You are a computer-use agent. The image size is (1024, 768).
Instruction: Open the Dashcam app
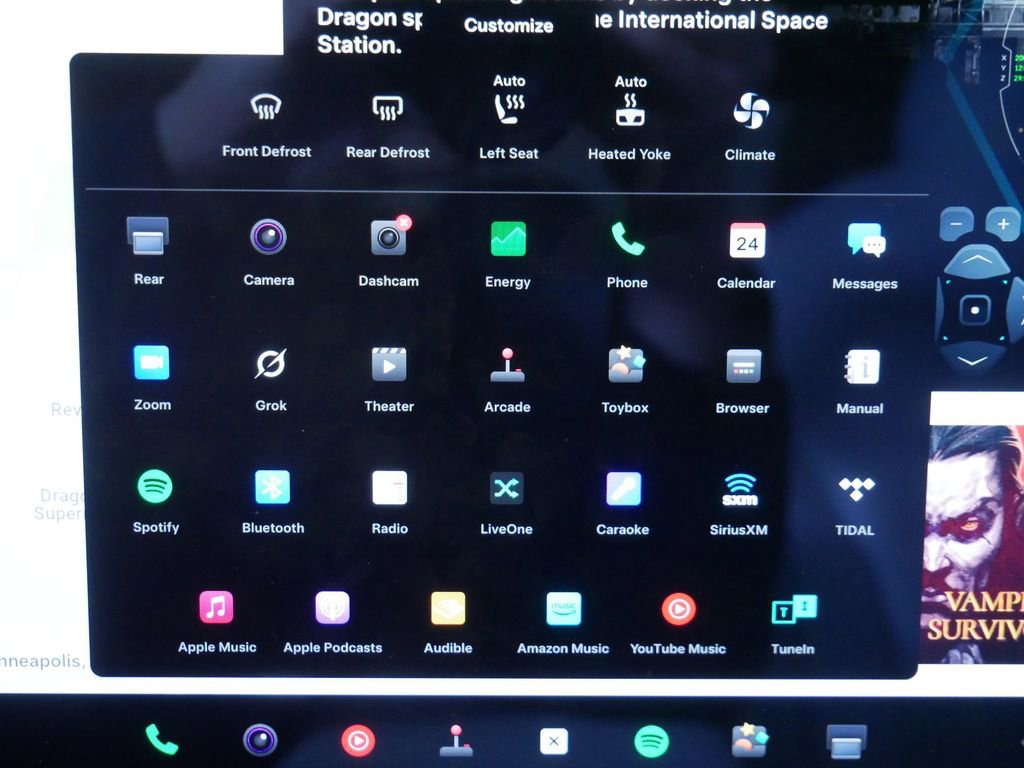click(389, 253)
